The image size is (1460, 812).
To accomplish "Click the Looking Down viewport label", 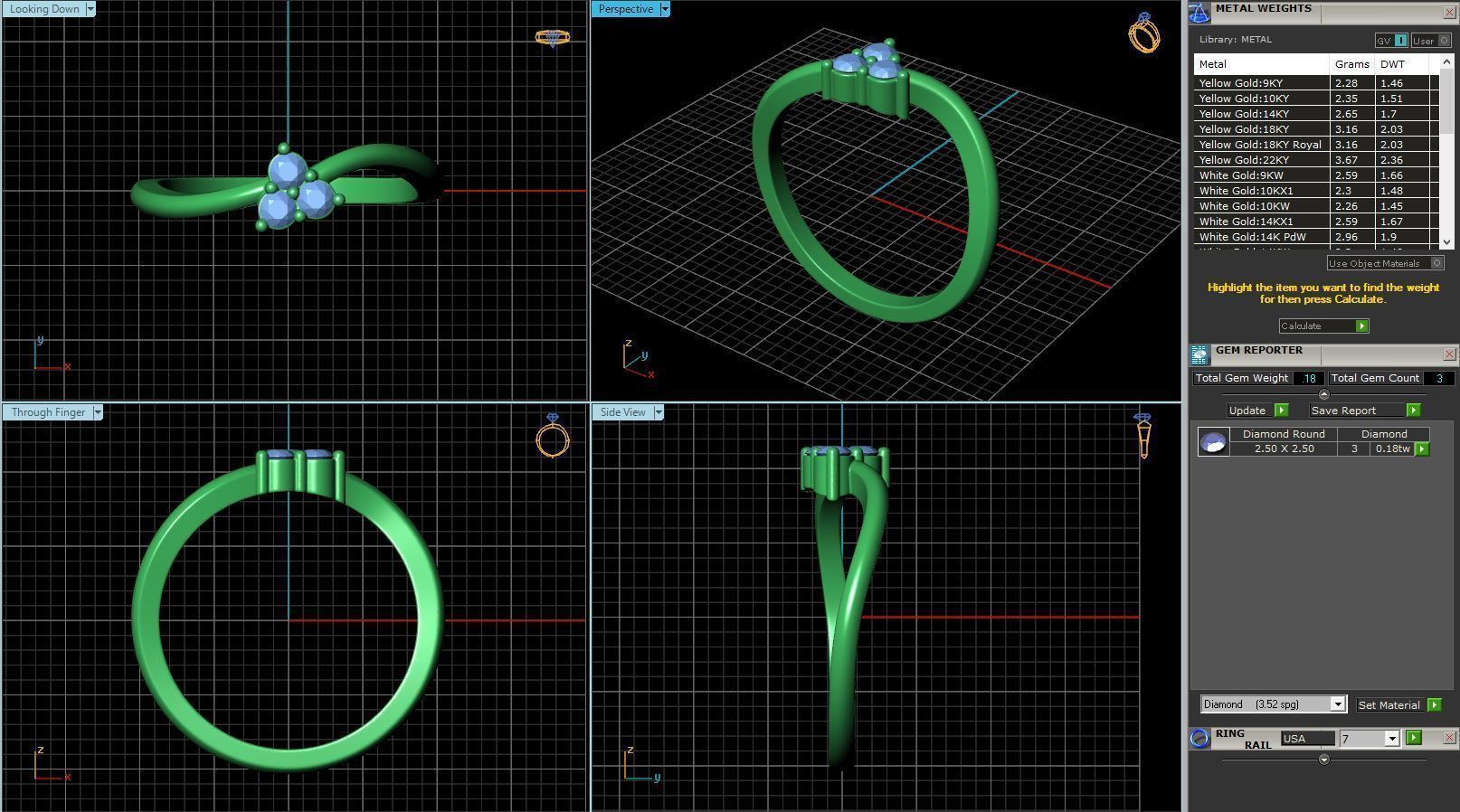I will [44, 9].
